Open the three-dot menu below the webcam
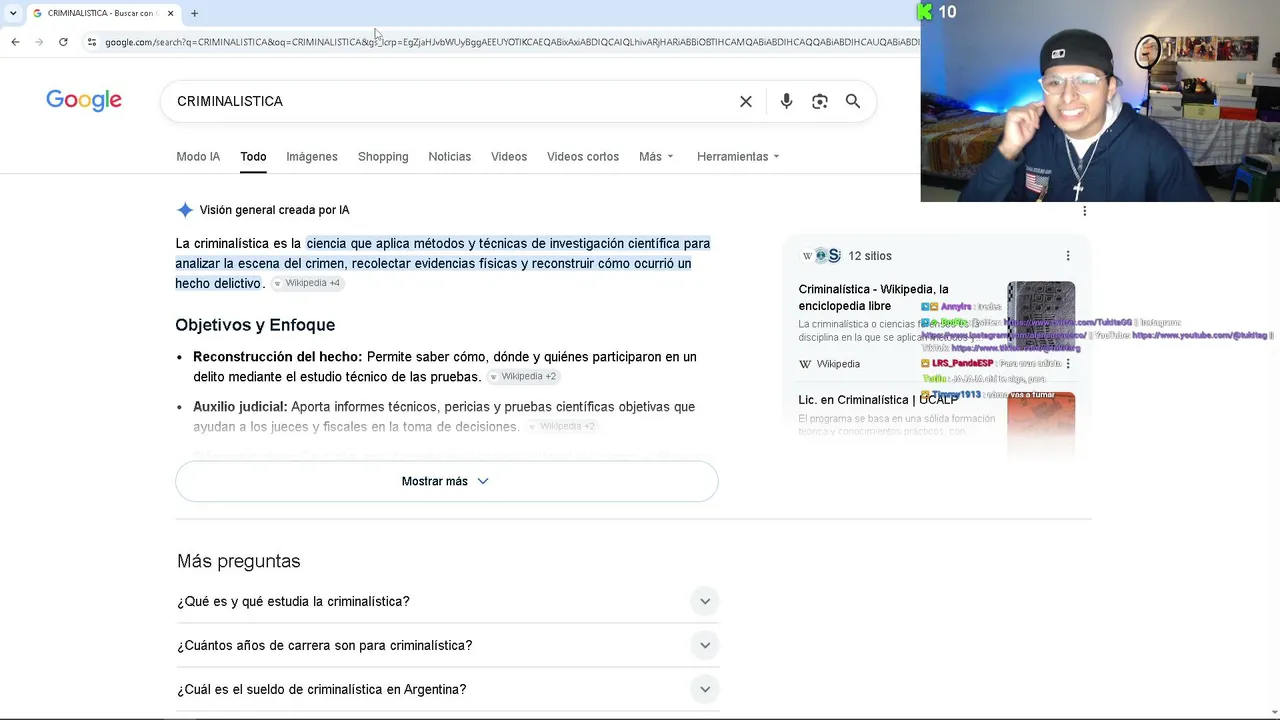The image size is (1280, 720). click(x=1085, y=211)
